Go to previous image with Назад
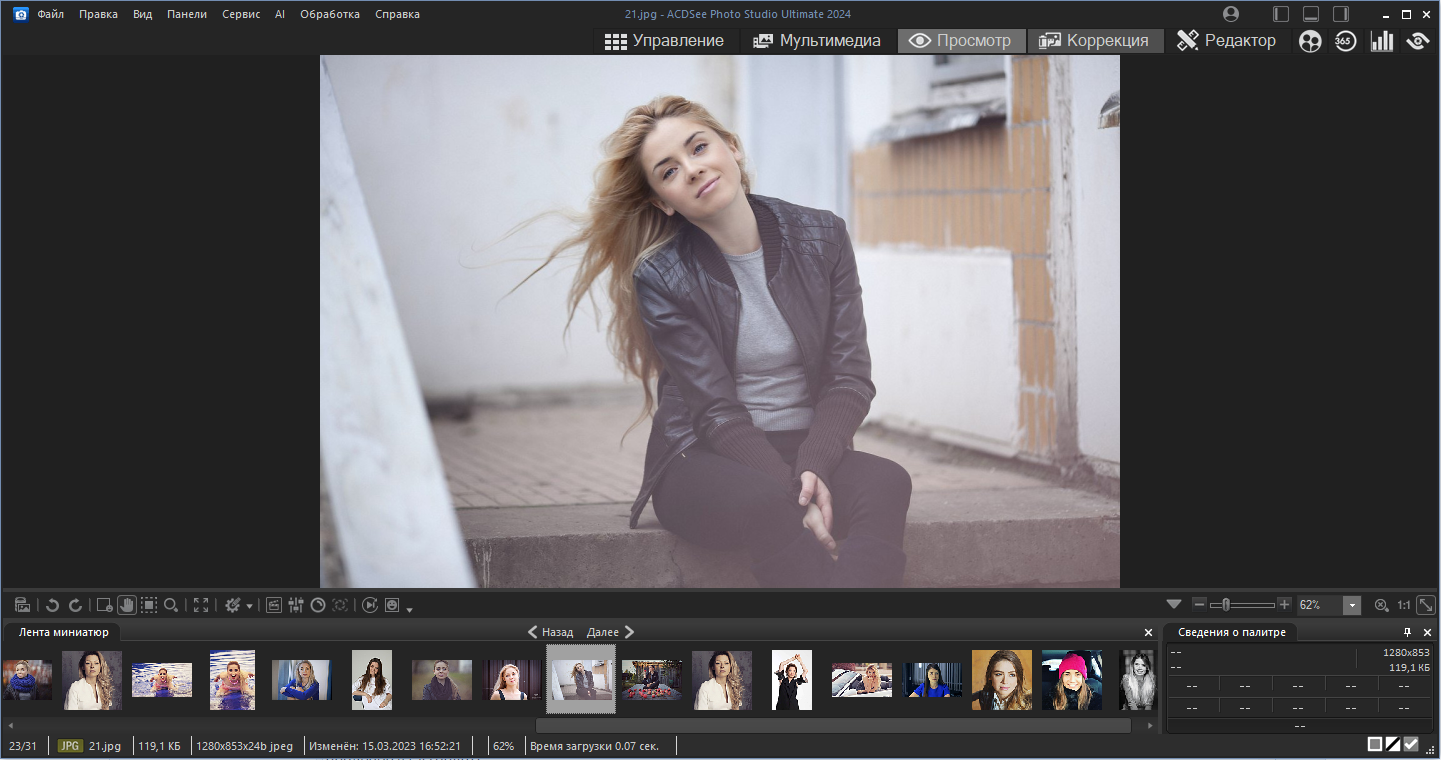 [550, 632]
